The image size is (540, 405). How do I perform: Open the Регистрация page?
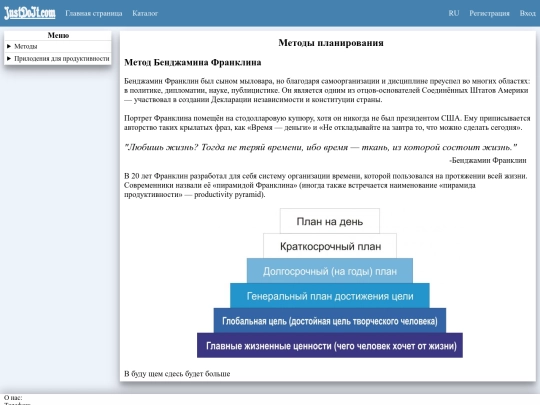coord(489,13)
